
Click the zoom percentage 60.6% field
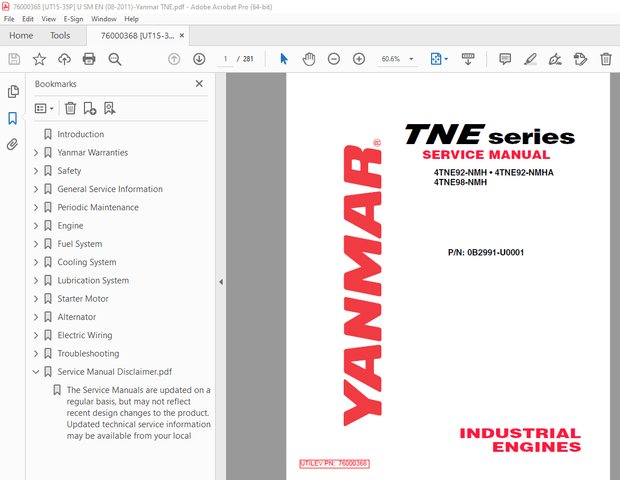pos(391,59)
